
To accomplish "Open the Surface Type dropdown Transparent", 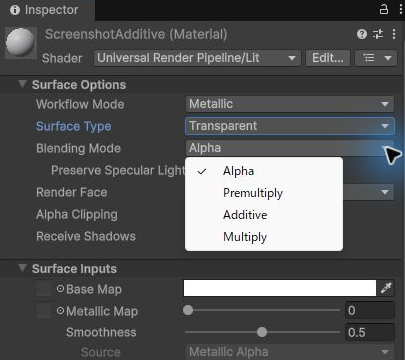I will pyautogui.click(x=290, y=126).
